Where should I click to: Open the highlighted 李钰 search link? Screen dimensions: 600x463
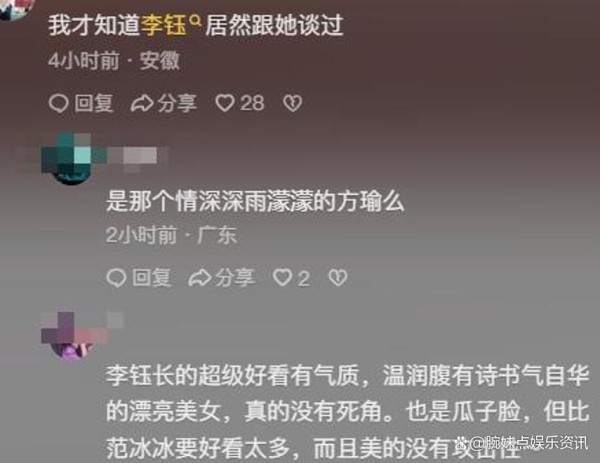point(164,25)
